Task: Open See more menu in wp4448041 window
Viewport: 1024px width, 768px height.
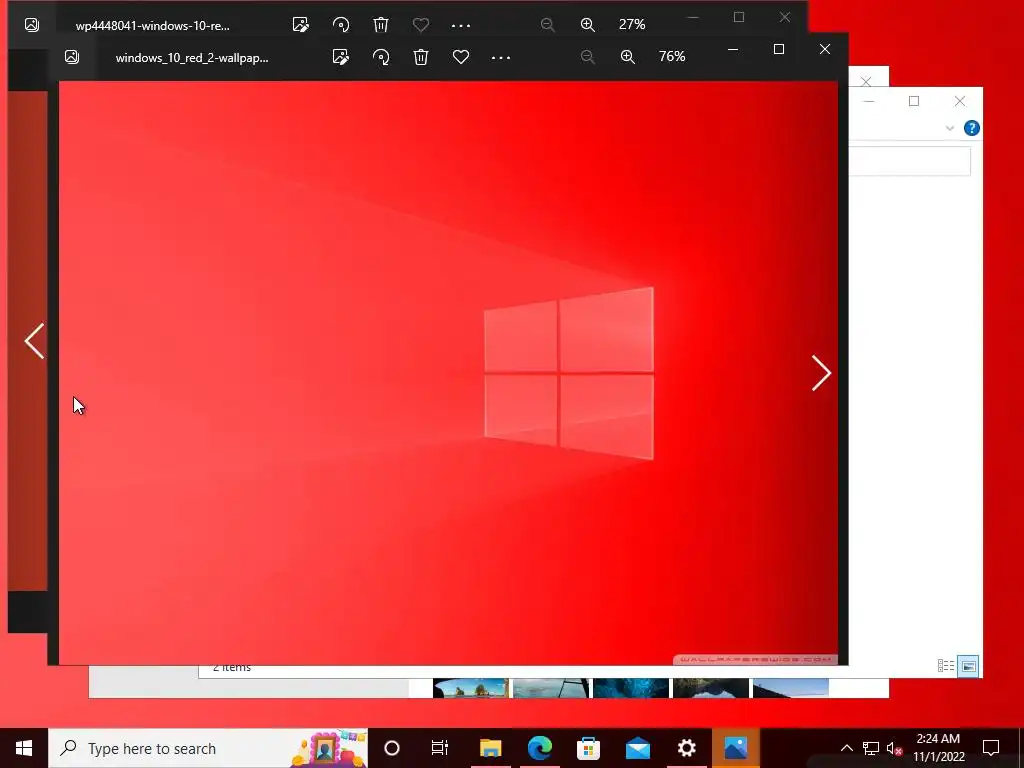Action: coord(461,25)
